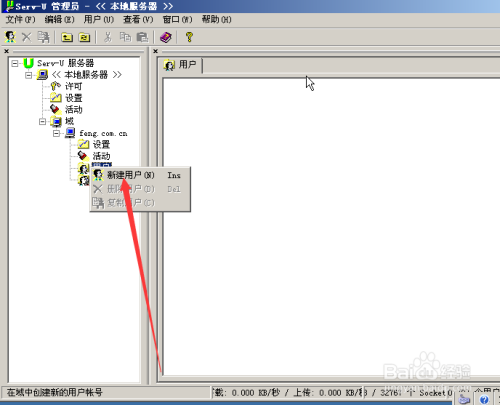Select << 本地服务器 >> in the tree
This screenshot has width=500, height=405.
86,75
